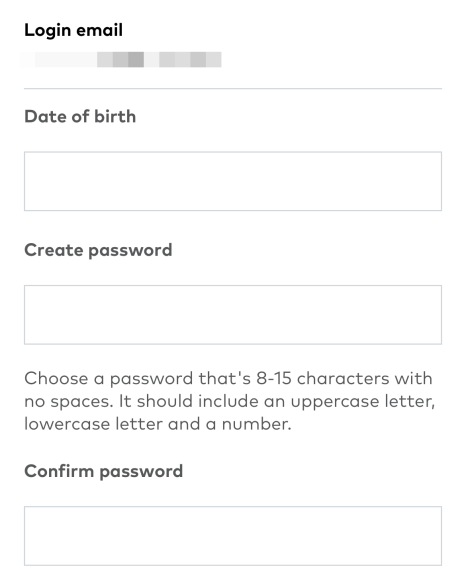The height and width of the screenshot is (585, 466).
Task: Click the Login email heading
Action: click(x=74, y=30)
